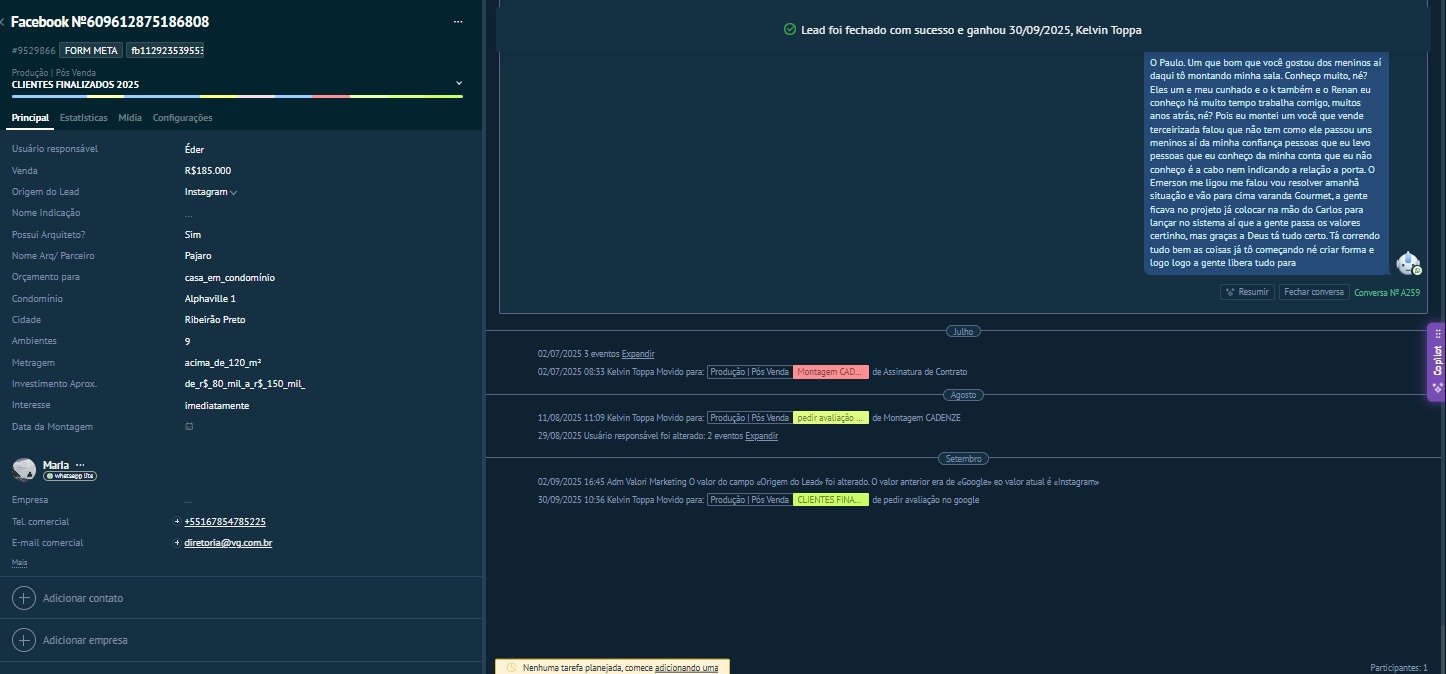
Task: Click the Adicionar empresa plus circle icon
Action: tap(25, 640)
